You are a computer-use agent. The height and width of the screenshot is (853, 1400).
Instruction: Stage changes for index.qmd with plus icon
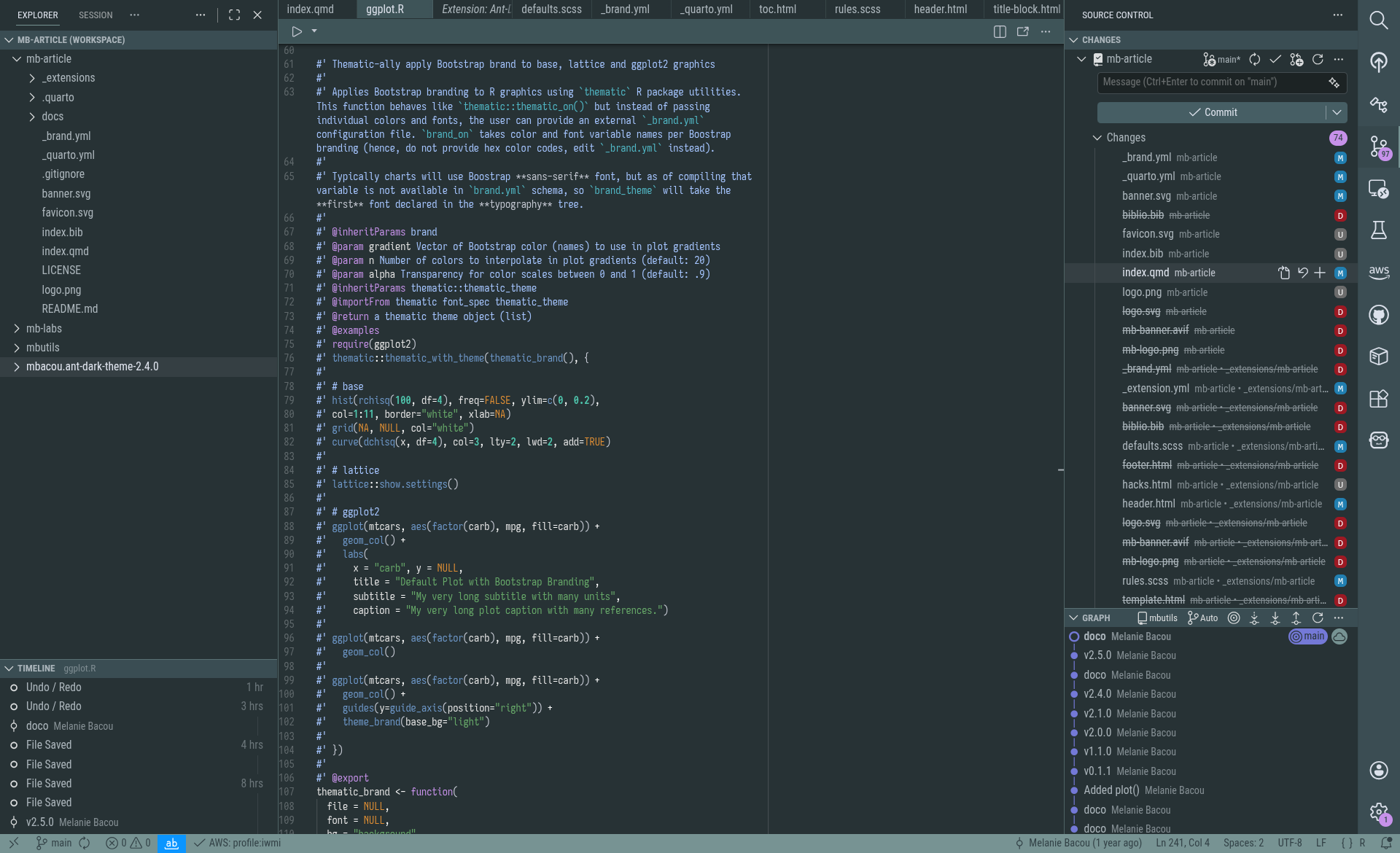coord(1320,273)
